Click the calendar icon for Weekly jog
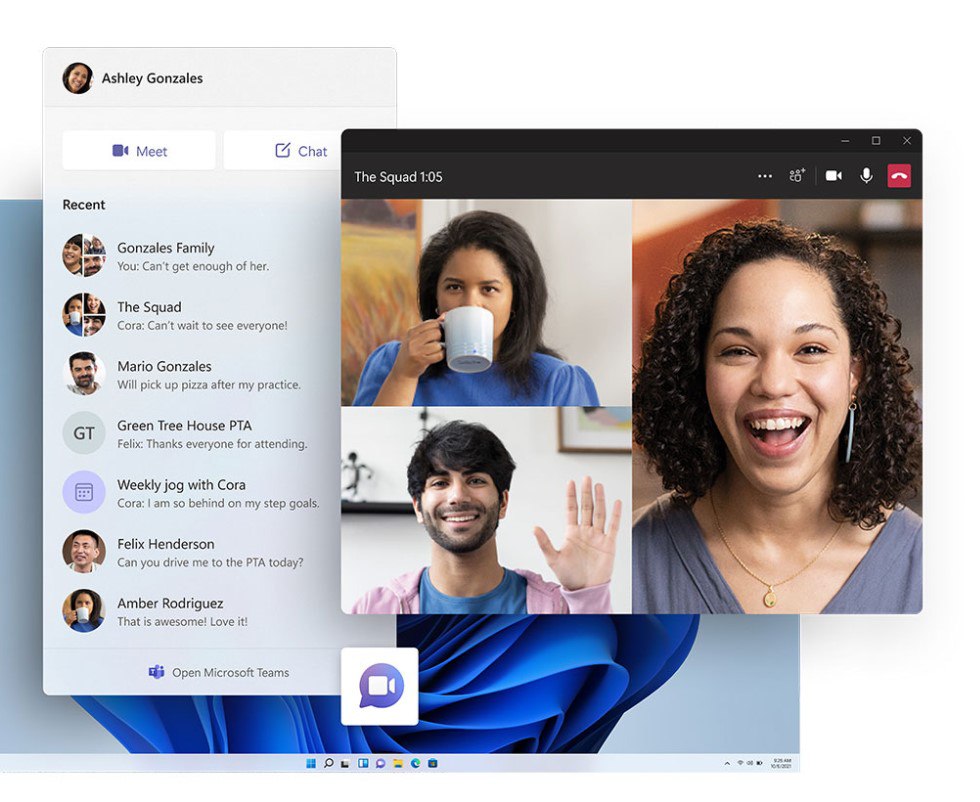Image resolution: width=980 pixels, height=802 pixels. pos(84,492)
